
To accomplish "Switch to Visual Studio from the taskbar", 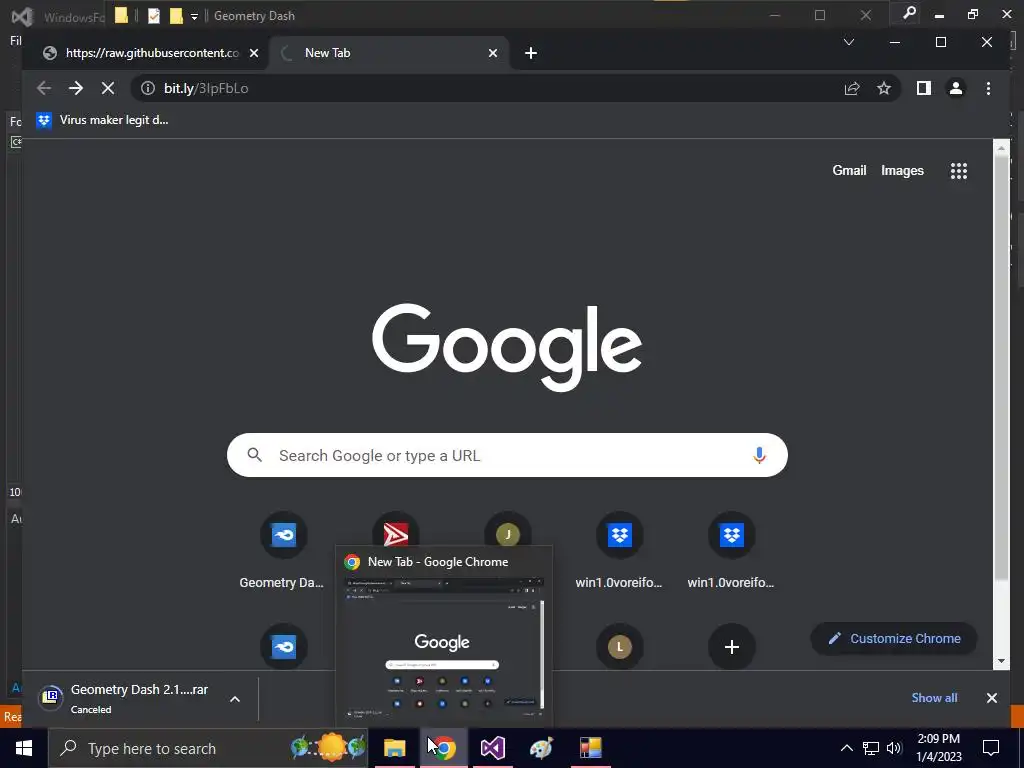I will [x=492, y=748].
